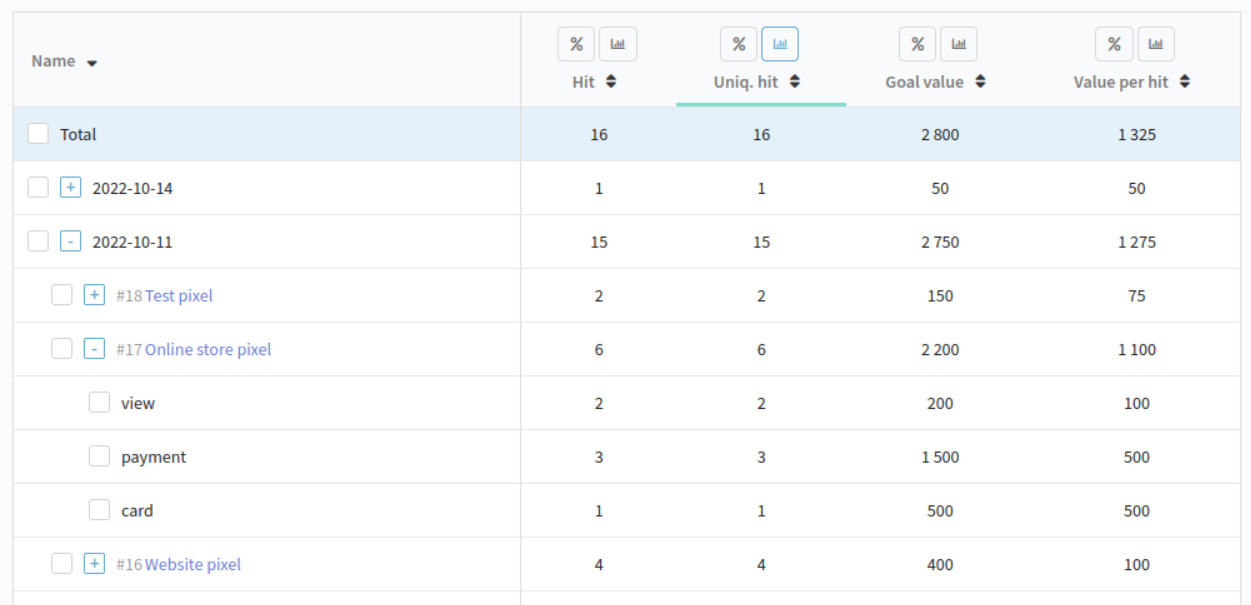The height and width of the screenshot is (605, 1251).
Task: Check the #16 Website pixel checkbox
Action: tap(62, 564)
